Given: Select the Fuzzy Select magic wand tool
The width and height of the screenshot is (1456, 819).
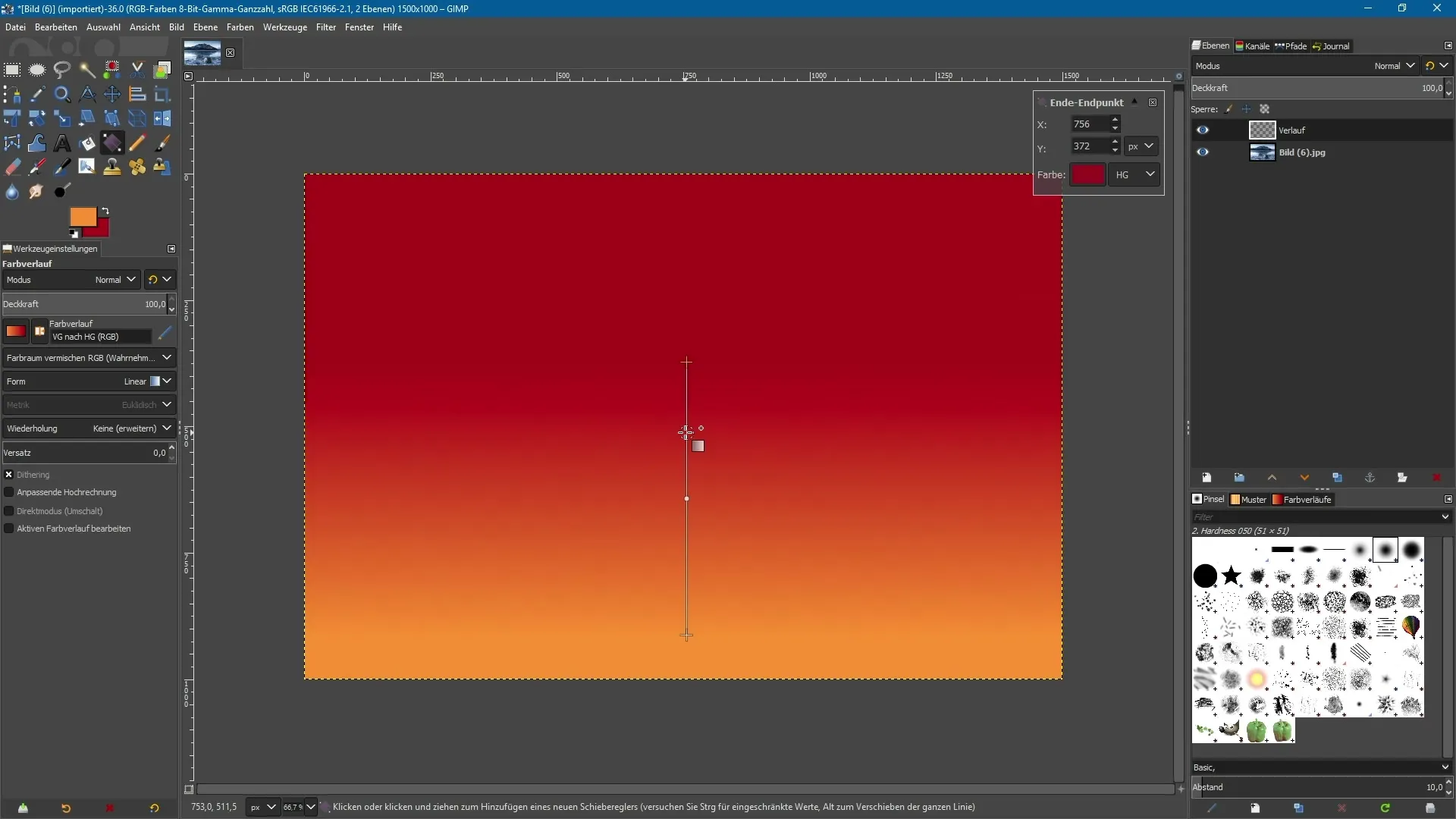Looking at the screenshot, I should (x=87, y=70).
